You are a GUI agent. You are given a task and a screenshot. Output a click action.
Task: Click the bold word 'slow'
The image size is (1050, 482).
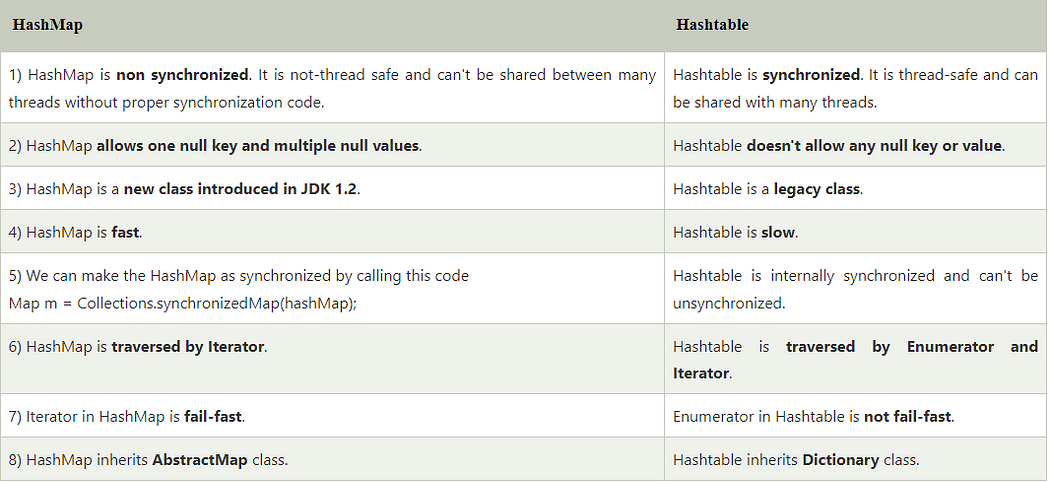pos(779,233)
